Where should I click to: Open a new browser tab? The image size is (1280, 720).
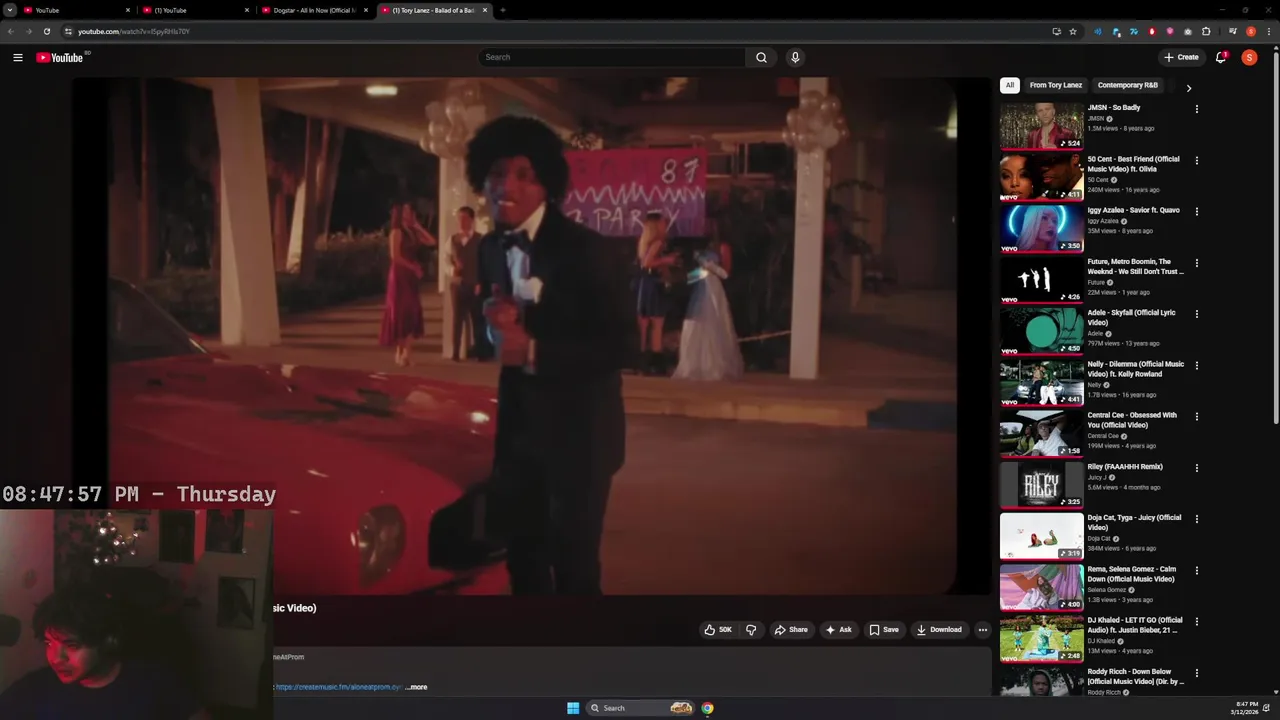502,10
